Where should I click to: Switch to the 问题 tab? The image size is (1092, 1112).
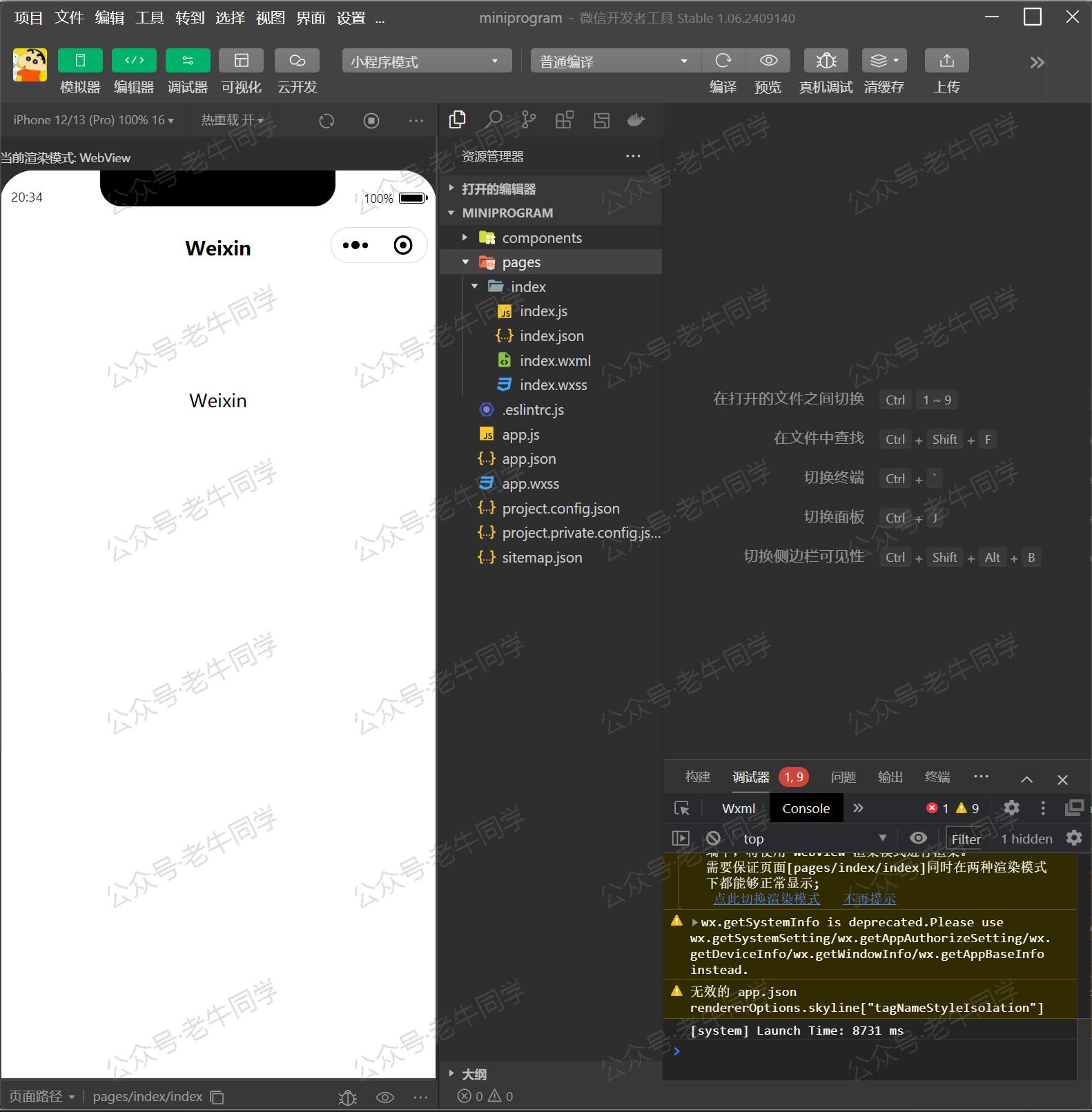[x=844, y=777]
